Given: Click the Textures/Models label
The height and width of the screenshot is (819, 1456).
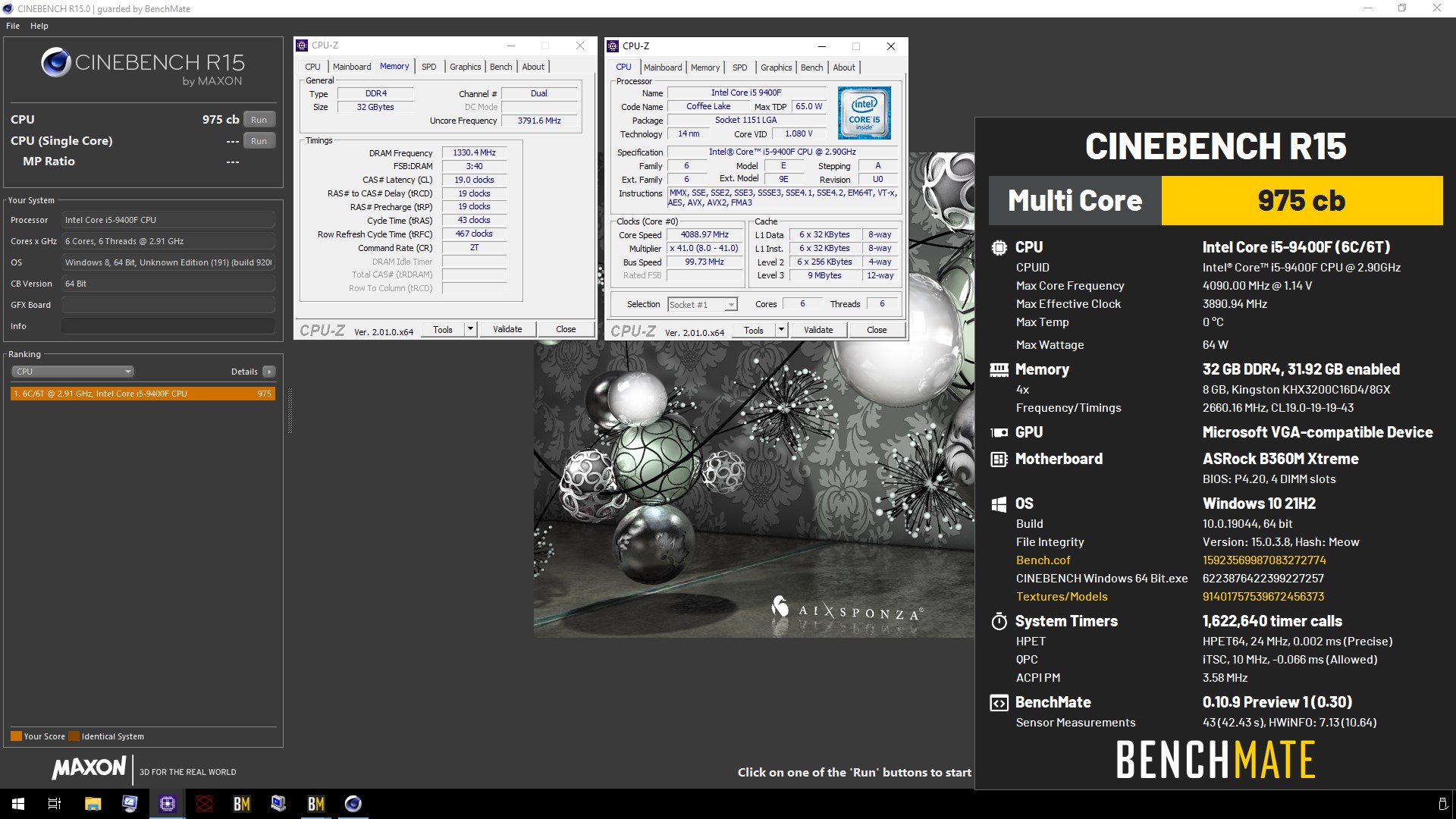Looking at the screenshot, I should [x=1062, y=597].
